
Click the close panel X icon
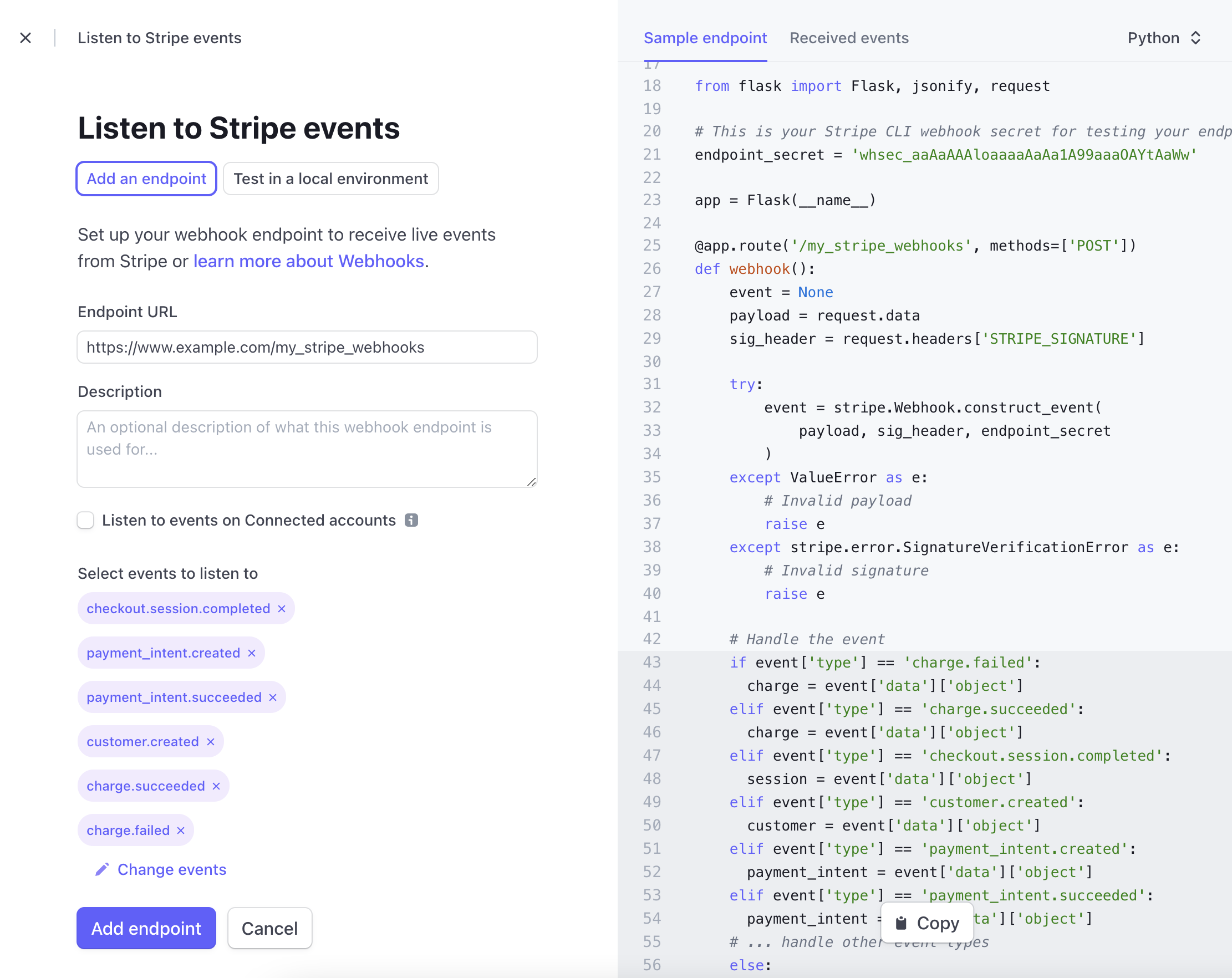[26, 38]
